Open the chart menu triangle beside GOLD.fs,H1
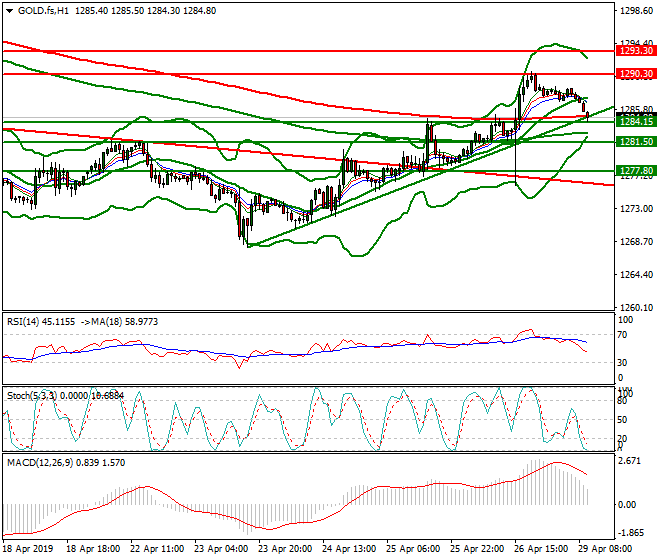Image resolution: width=660 pixels, height=560 pixels. click(x=9, y=11)
